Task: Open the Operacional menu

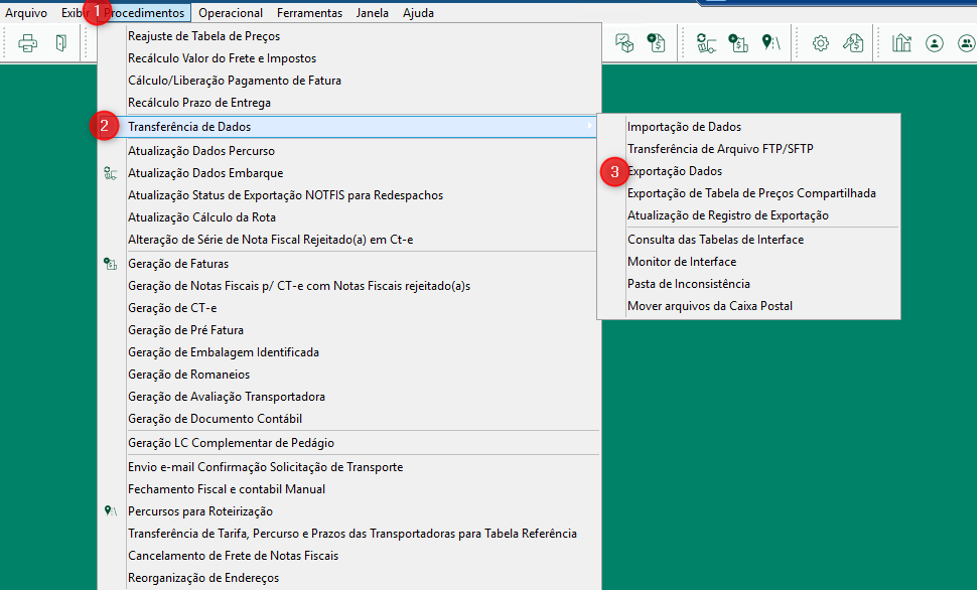Action: [231, 12]
